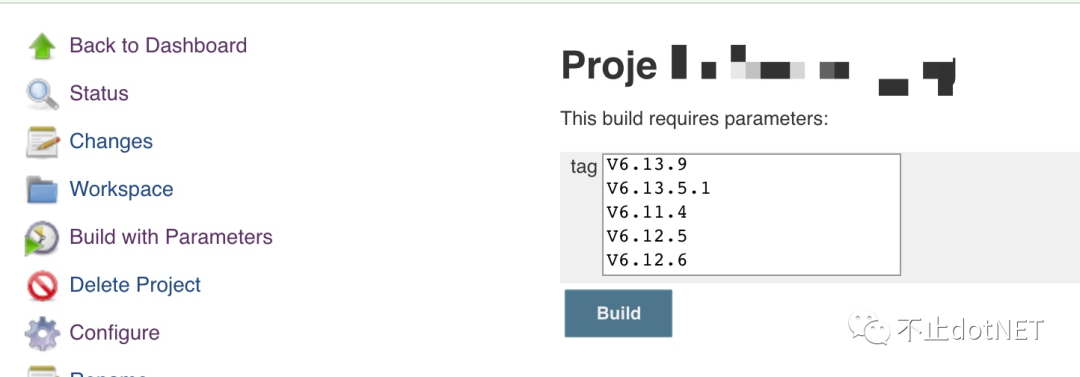The image size is (1080, 377).
Task: Go to the Changes page link
Action: point(111,141)
